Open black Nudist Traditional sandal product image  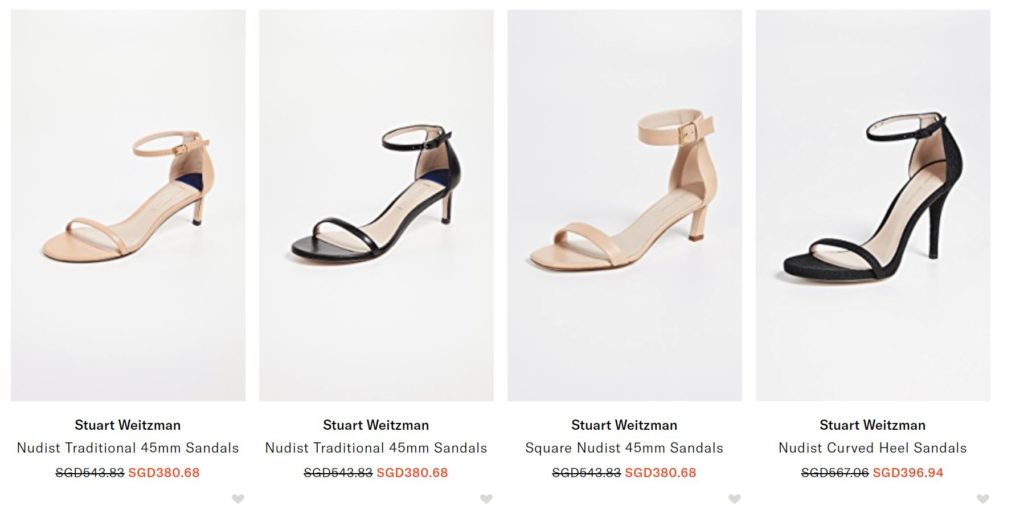pyautogui.click(x=376, y=205)
